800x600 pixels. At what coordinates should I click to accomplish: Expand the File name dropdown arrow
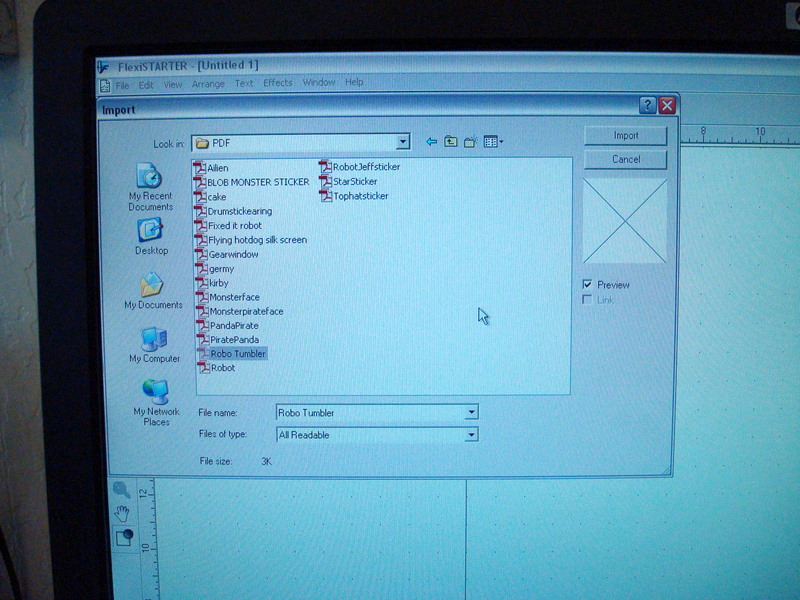pos(471,412)
